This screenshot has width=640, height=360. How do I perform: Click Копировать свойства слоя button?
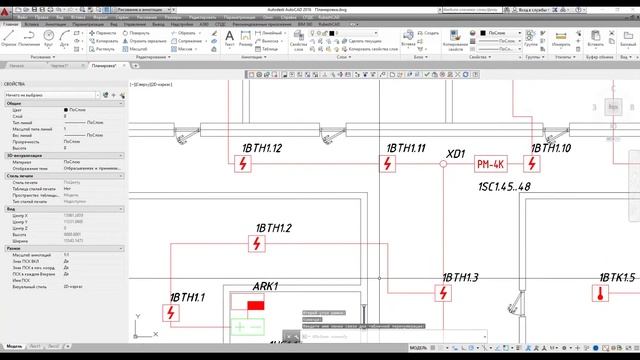tap(370, 49)
